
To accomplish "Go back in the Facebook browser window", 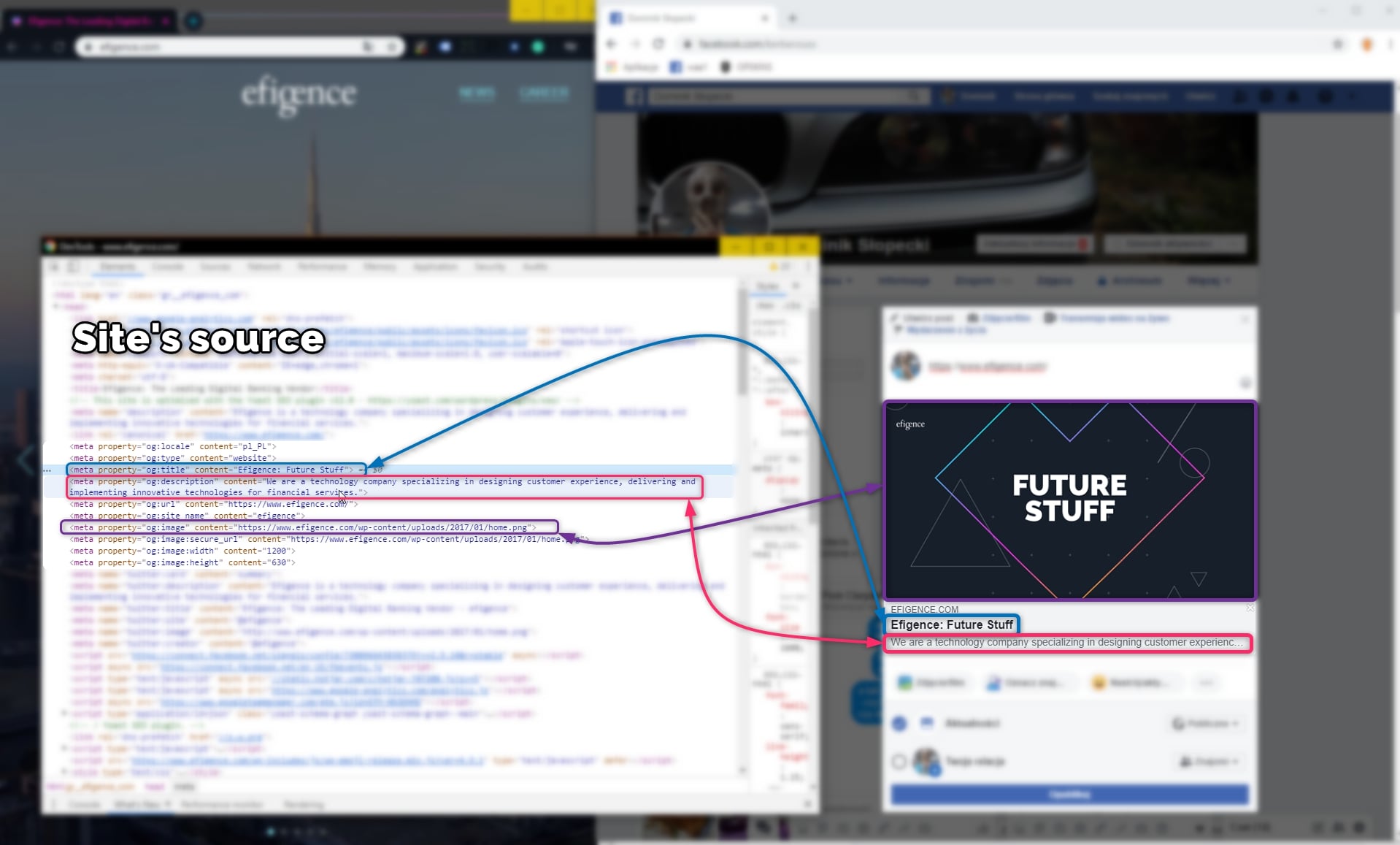I will (x=612, y=44).
